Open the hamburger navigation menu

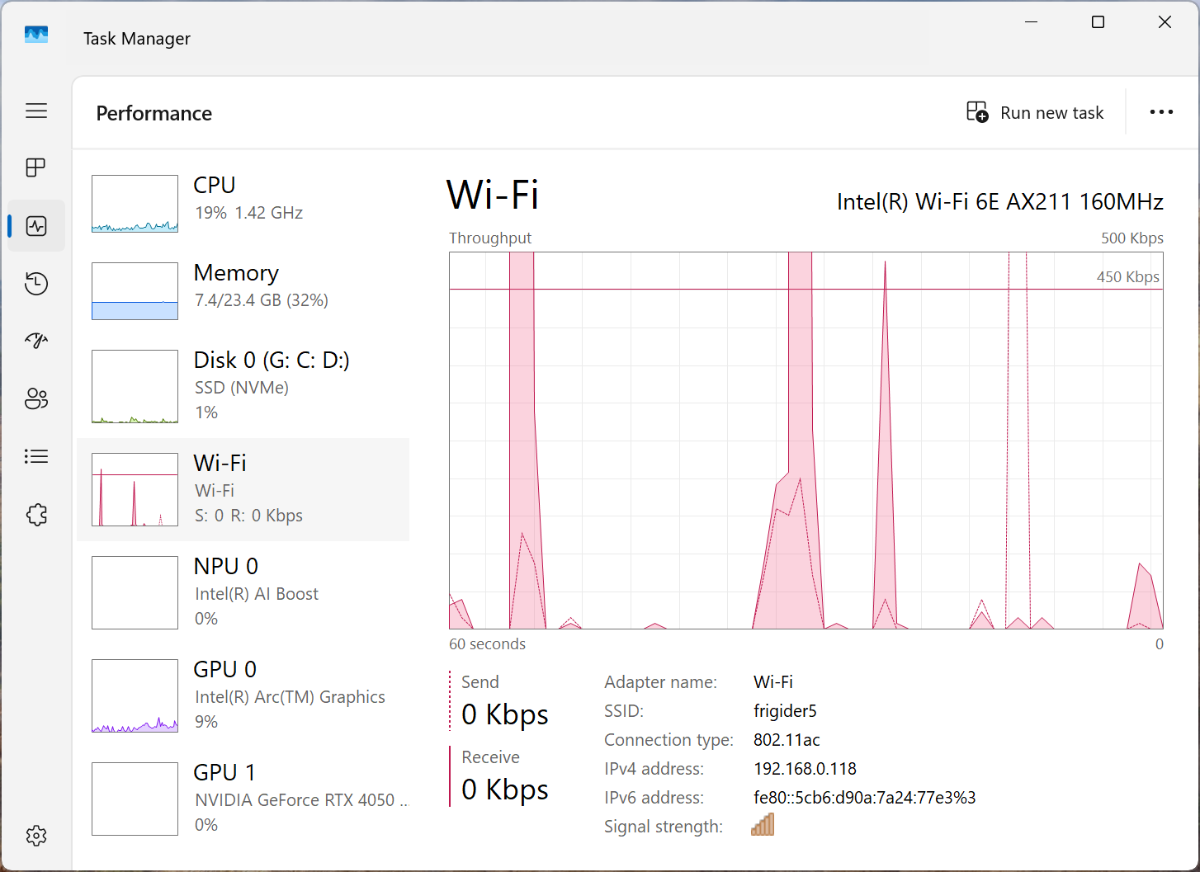pyautogui.click(x=36, y=111)
